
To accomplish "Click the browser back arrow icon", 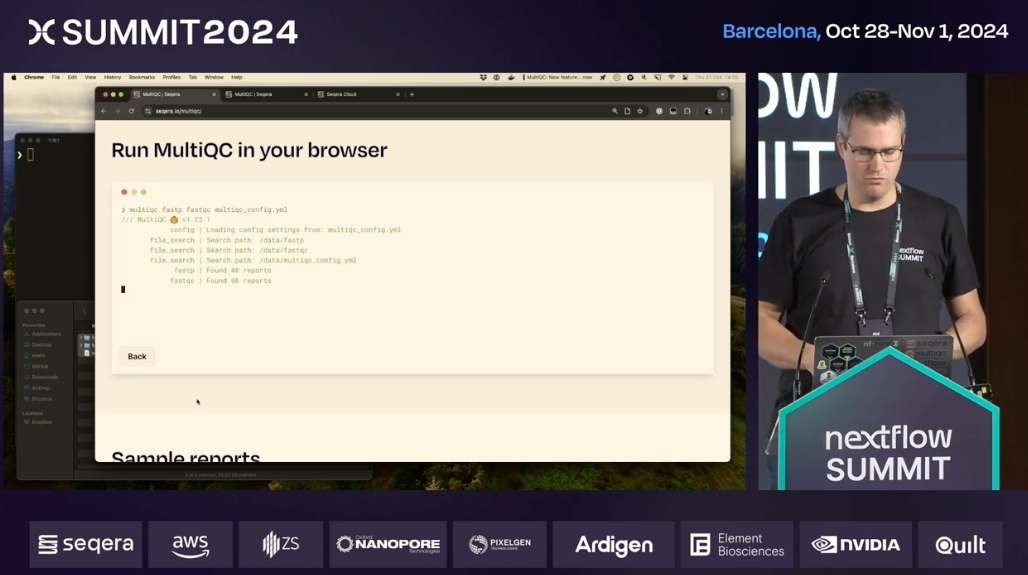I will coord(104,111).
